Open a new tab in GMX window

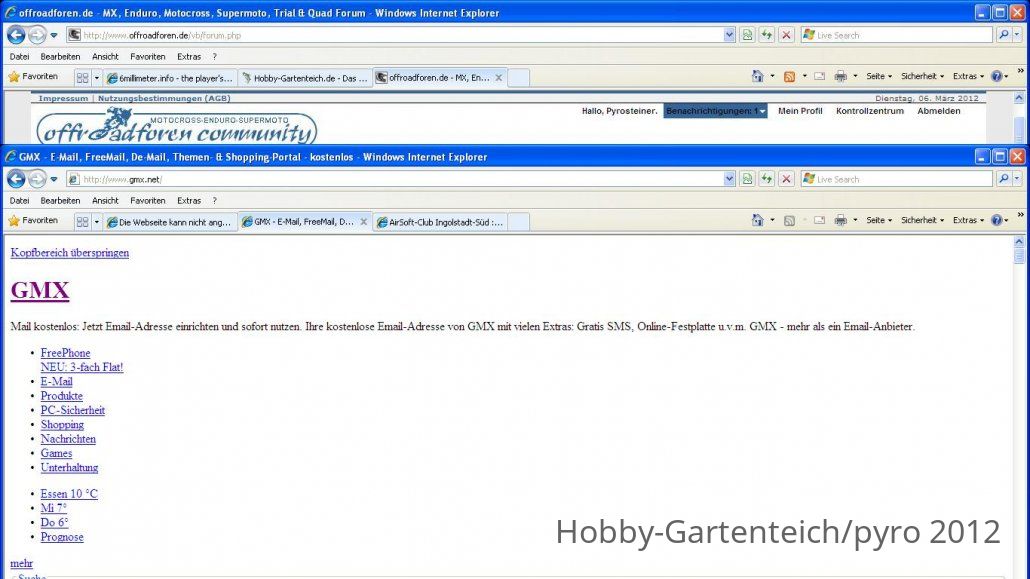(x=518, y=222)
